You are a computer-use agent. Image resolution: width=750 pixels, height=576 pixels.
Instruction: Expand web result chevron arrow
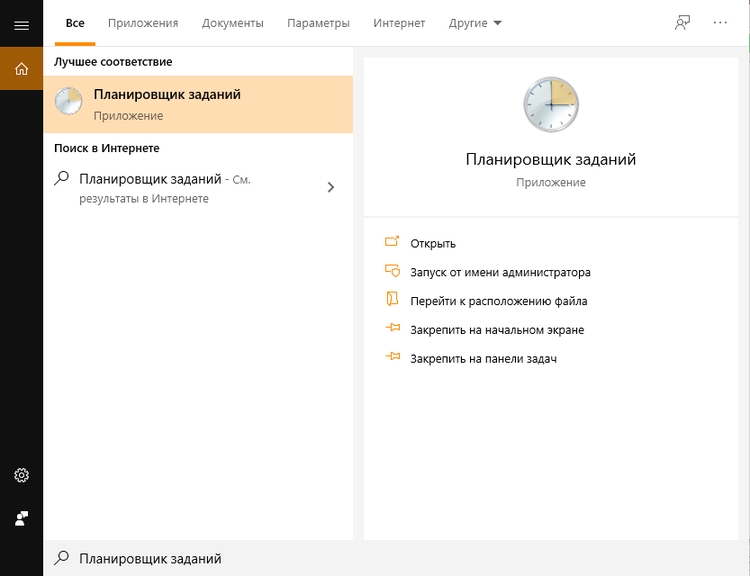pos(331,187)
